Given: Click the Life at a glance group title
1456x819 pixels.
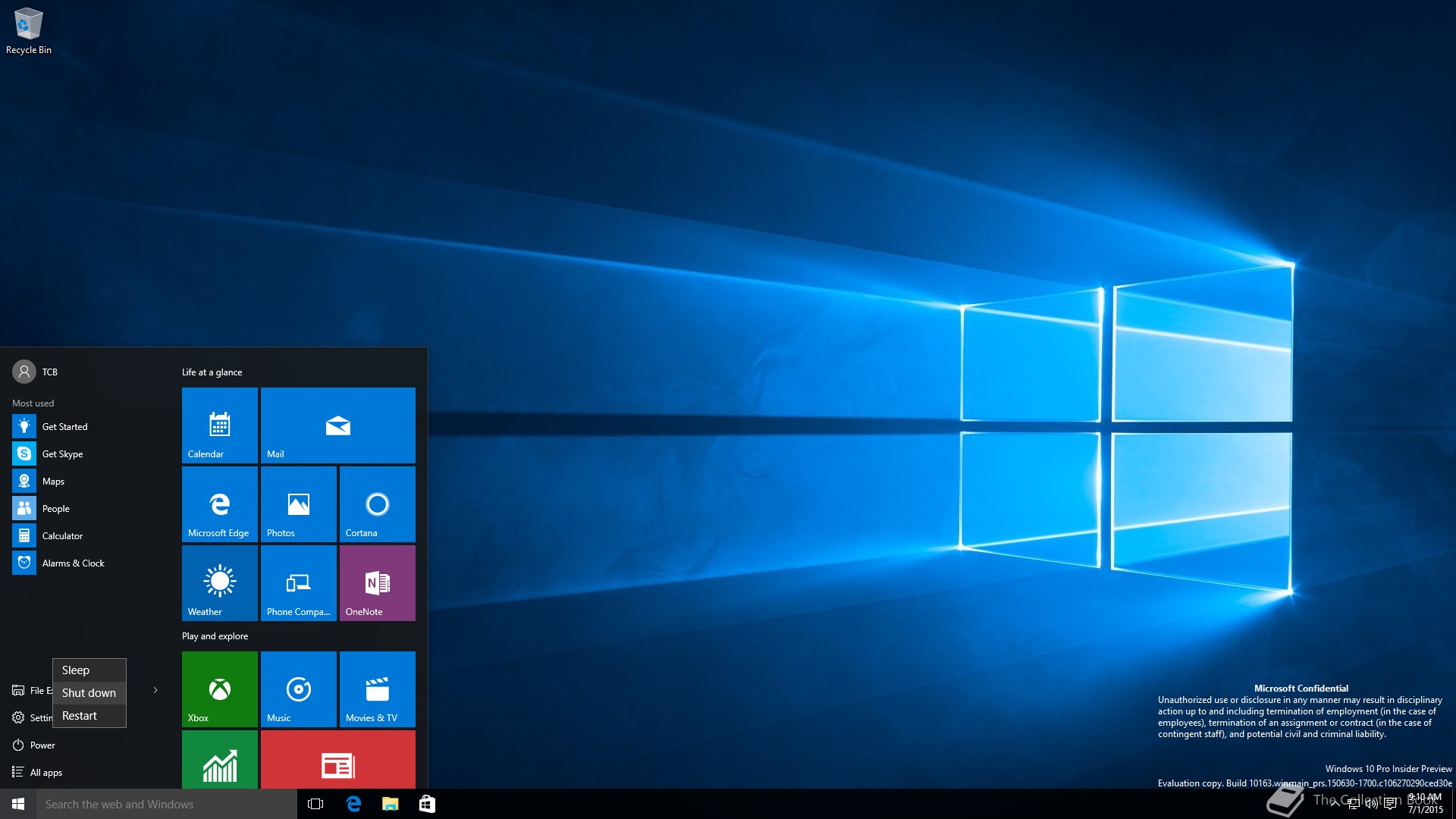Looking at the screenshot, I should [x=212, y=372].
